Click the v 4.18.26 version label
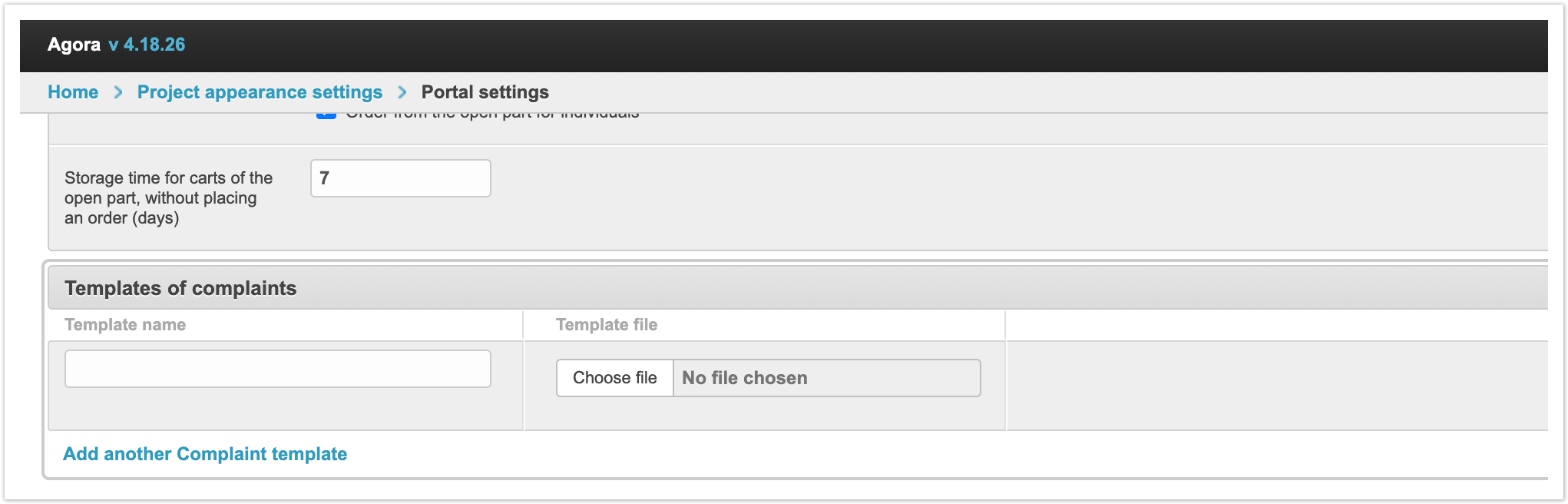The image size is (1568, 504). [147, 45]
